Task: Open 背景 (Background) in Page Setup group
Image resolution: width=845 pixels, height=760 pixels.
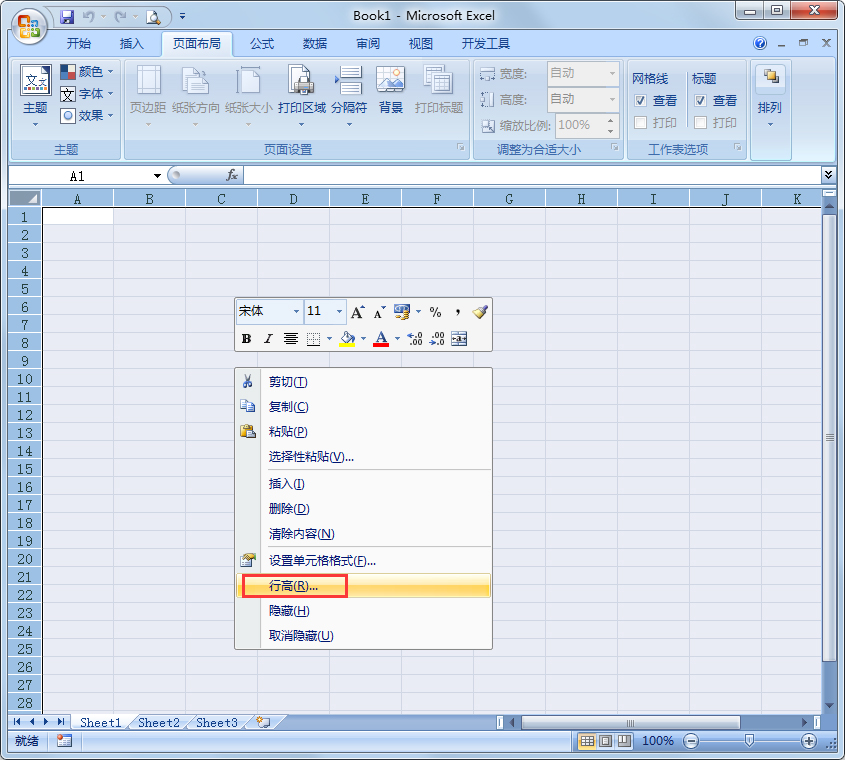Action: pos(392,90)
